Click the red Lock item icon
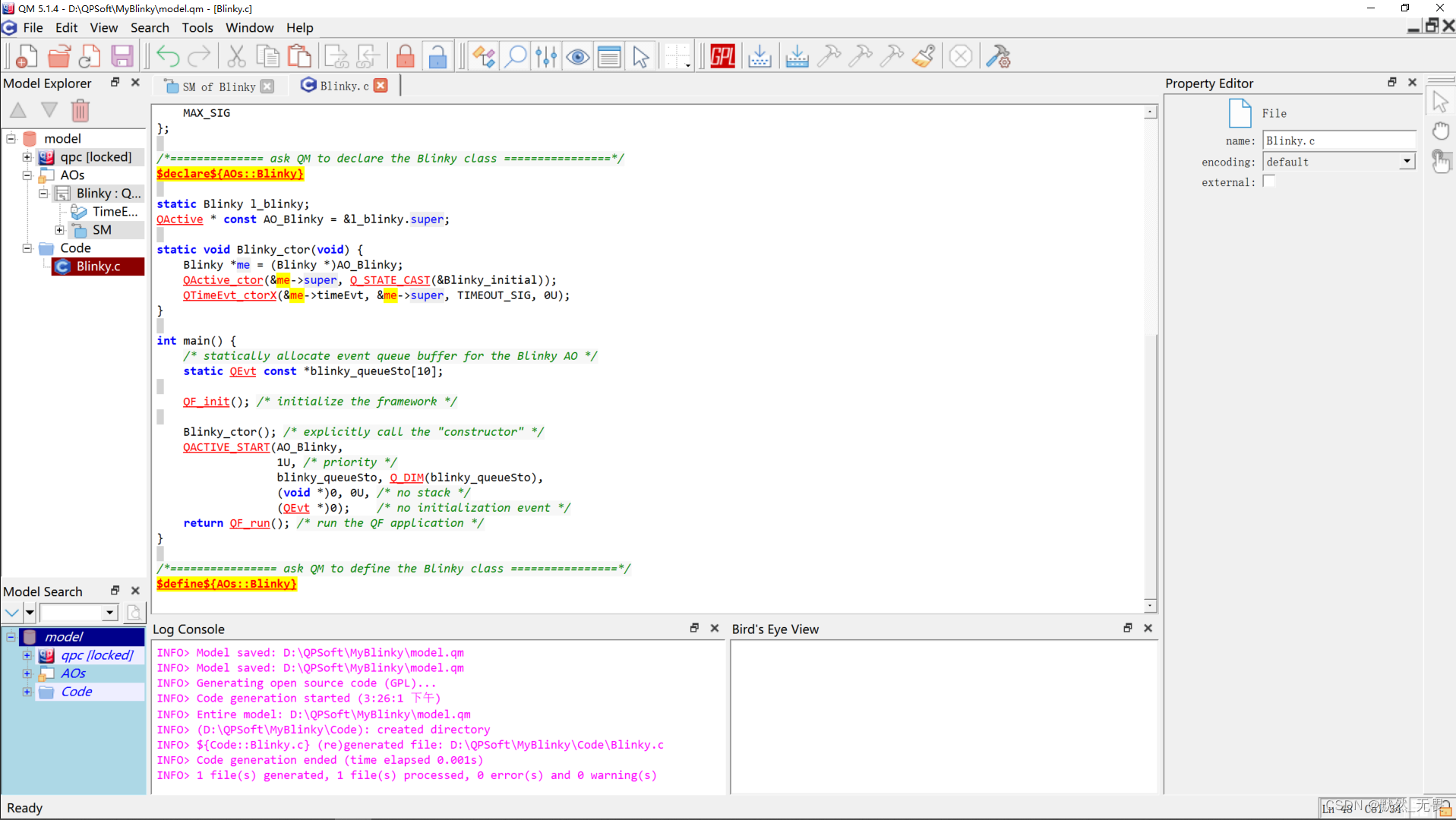The height and width of the screenshot is (820, 1456). [x=406, y=57]
